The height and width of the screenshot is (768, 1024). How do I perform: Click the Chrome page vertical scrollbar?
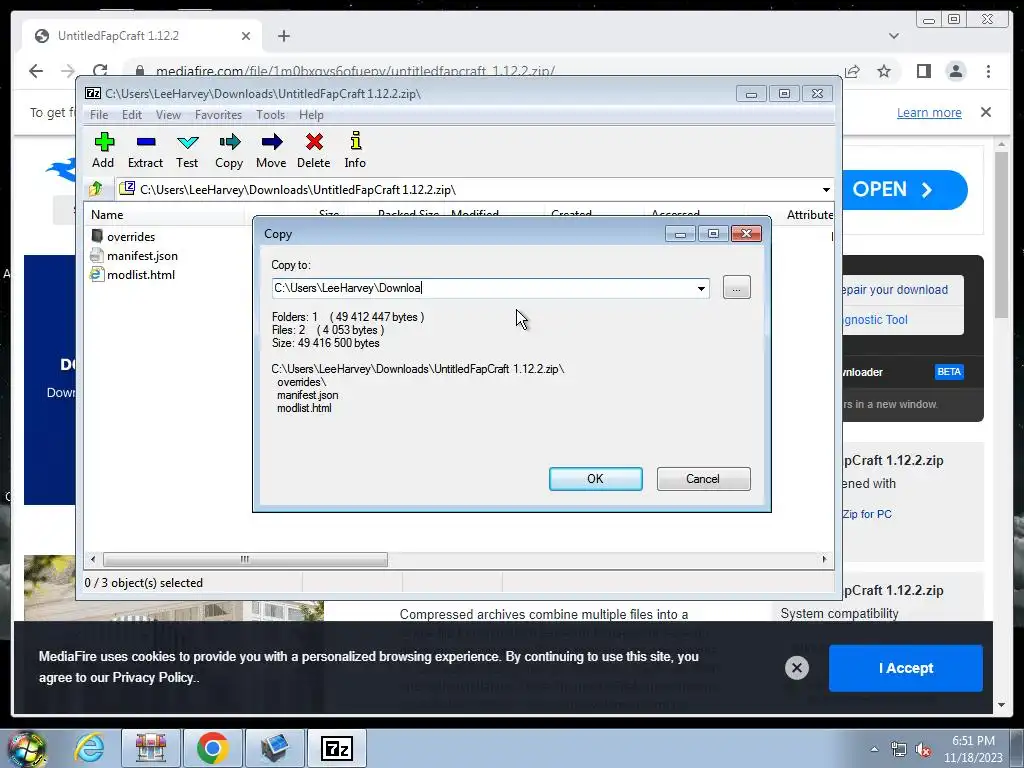coord(1002,235)
